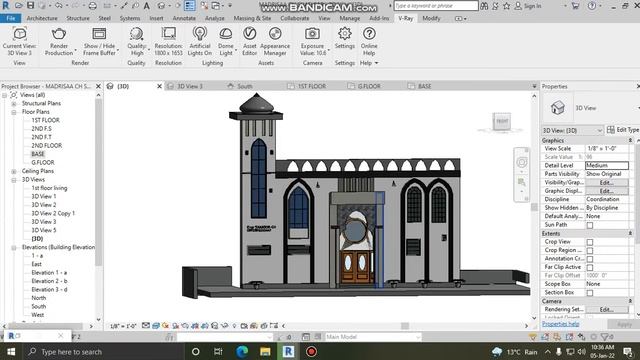The width and height of the screenshot is (640, 360).
Task: Open the Main Model design options dropdown
Action: pyautogui.click(x=373, y=337)
